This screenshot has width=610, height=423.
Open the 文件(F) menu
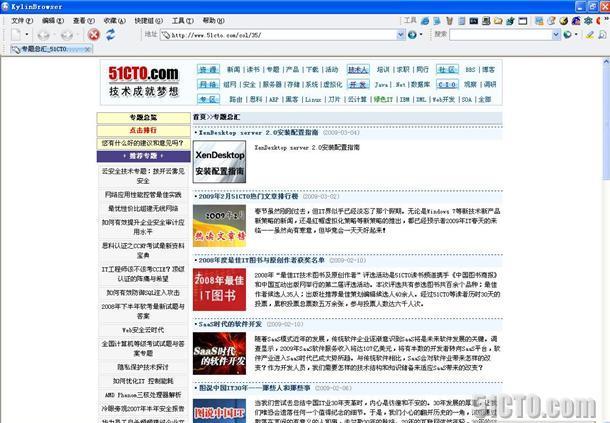(x=22, y=21)
